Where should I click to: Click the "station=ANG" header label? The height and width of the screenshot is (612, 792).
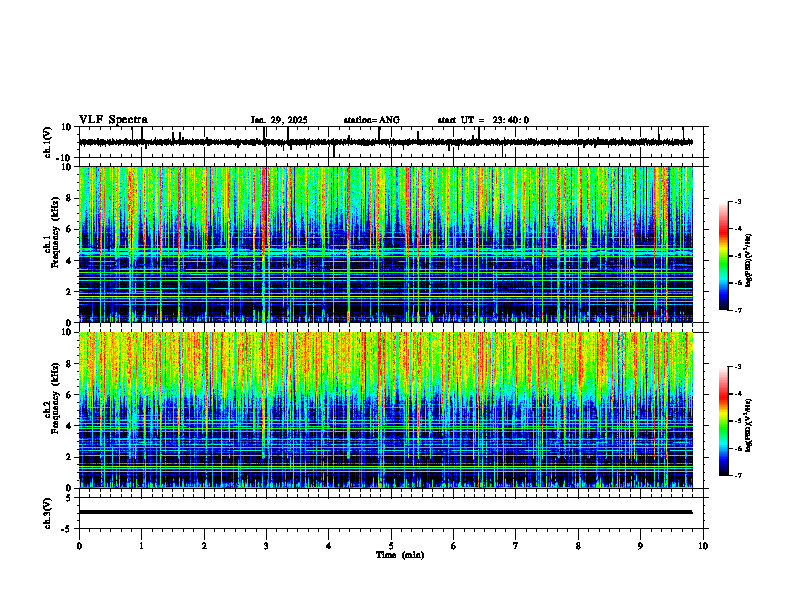(372, 120)
